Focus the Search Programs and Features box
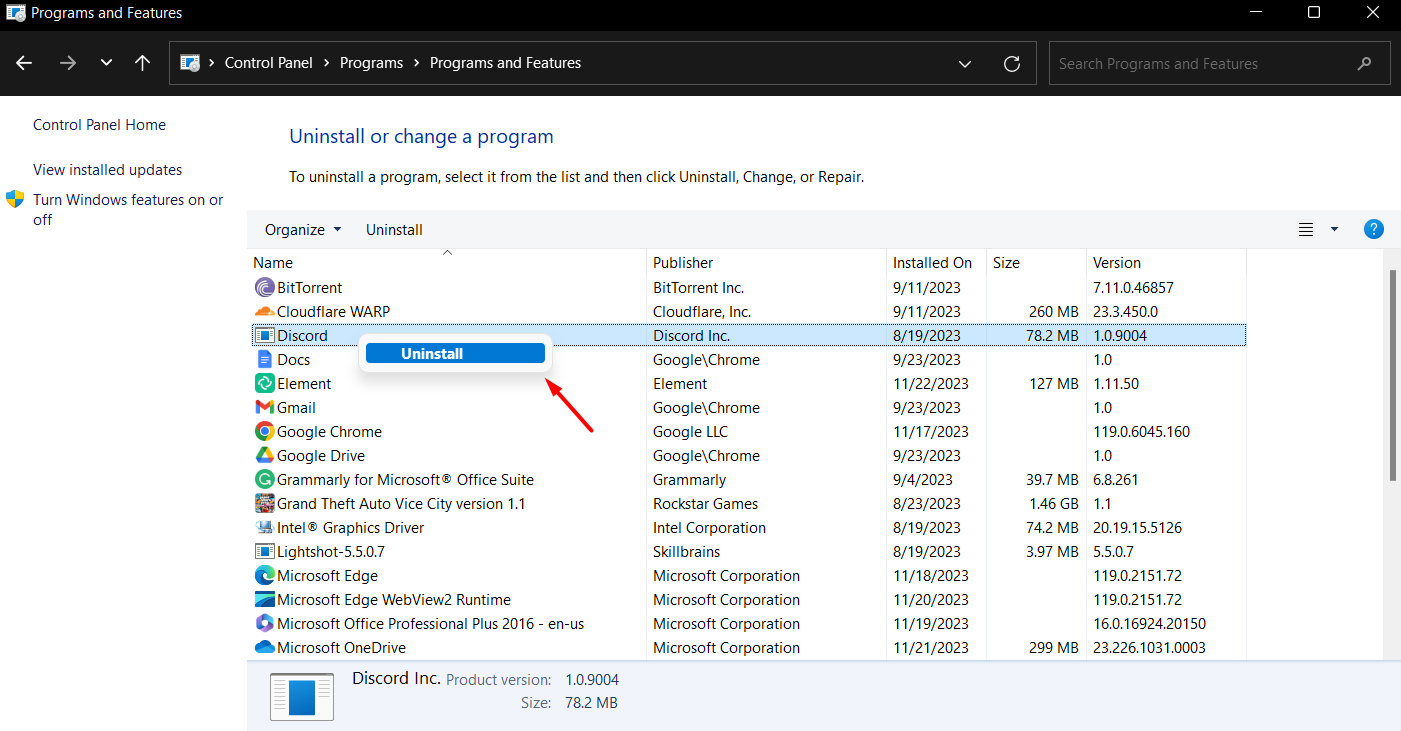Viewport: 1401px width, 731px height. [1219, 63]
